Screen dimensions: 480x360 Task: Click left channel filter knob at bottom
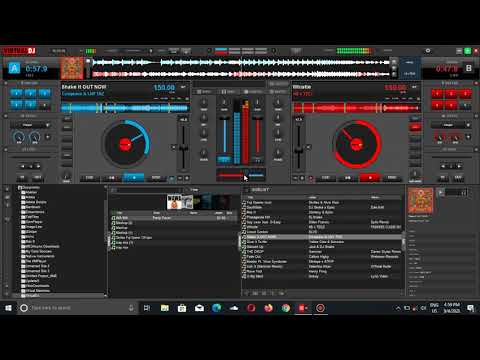pos(204,153)
